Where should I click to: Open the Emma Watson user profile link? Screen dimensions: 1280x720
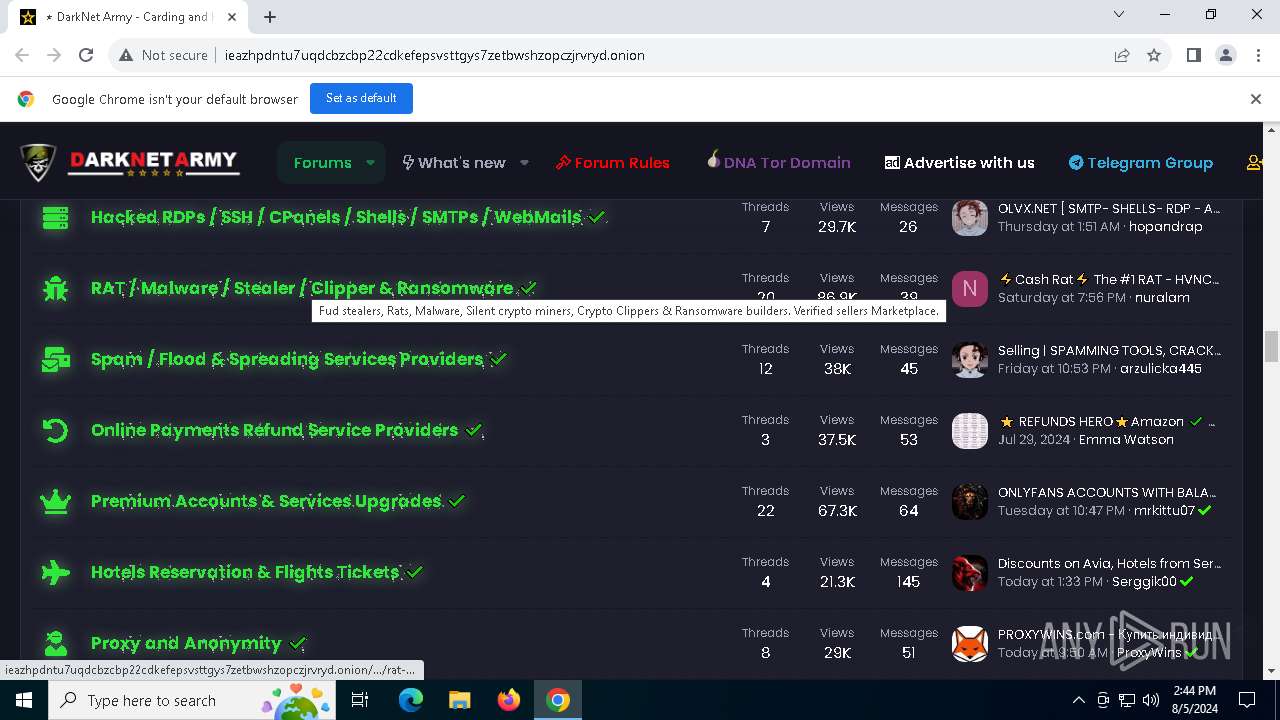coord(1126,440)
